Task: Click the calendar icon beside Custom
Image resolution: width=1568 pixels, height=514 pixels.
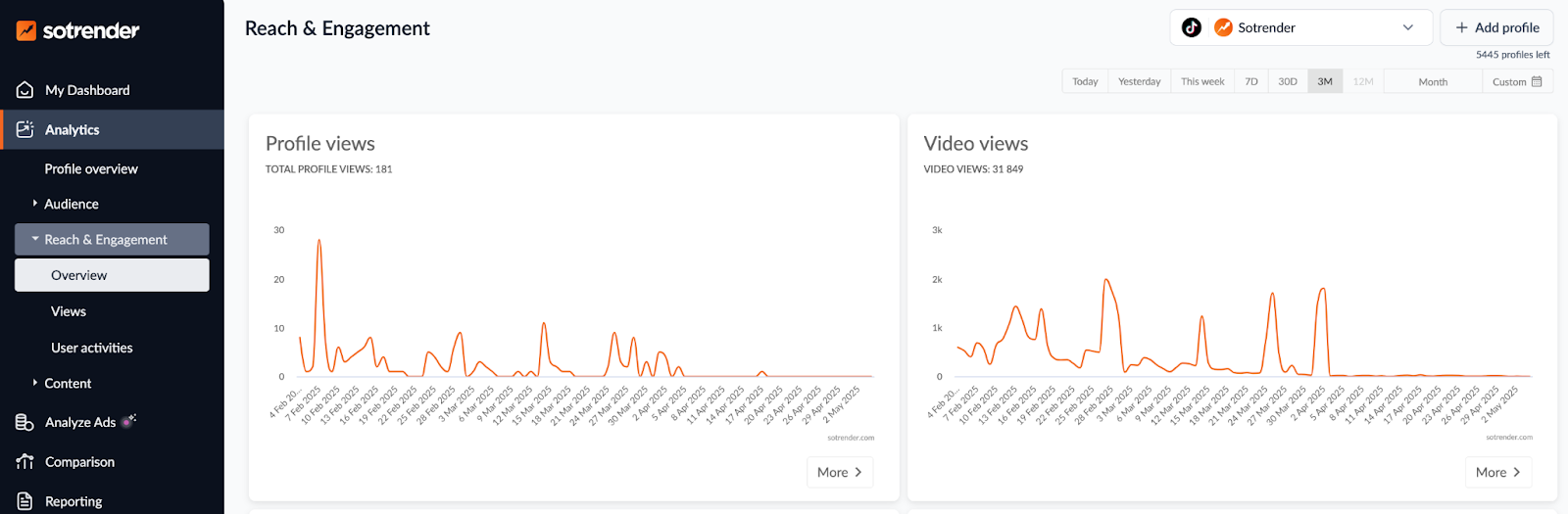Action: coord(1537,81)
